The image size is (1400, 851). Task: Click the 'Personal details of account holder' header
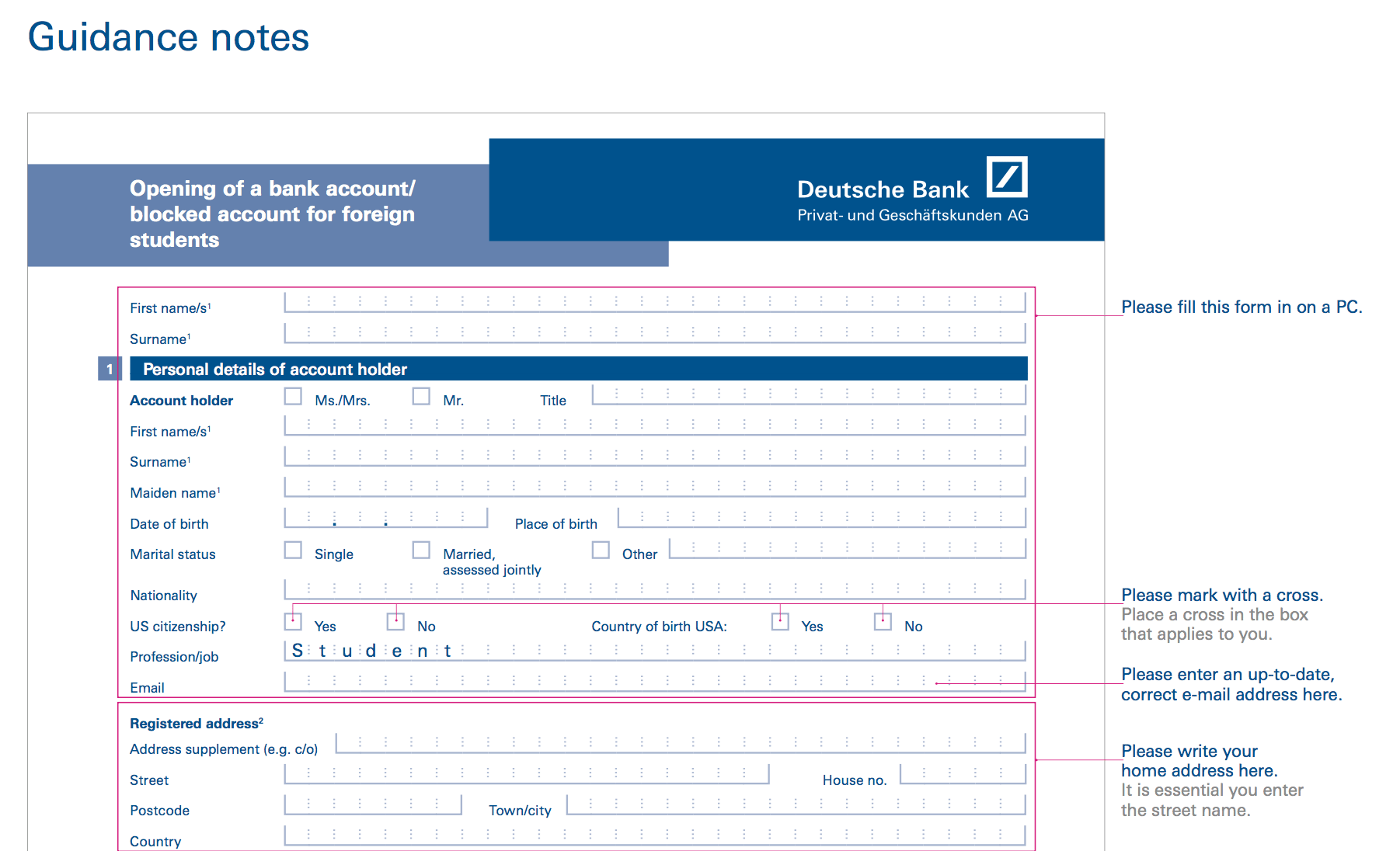579,369
